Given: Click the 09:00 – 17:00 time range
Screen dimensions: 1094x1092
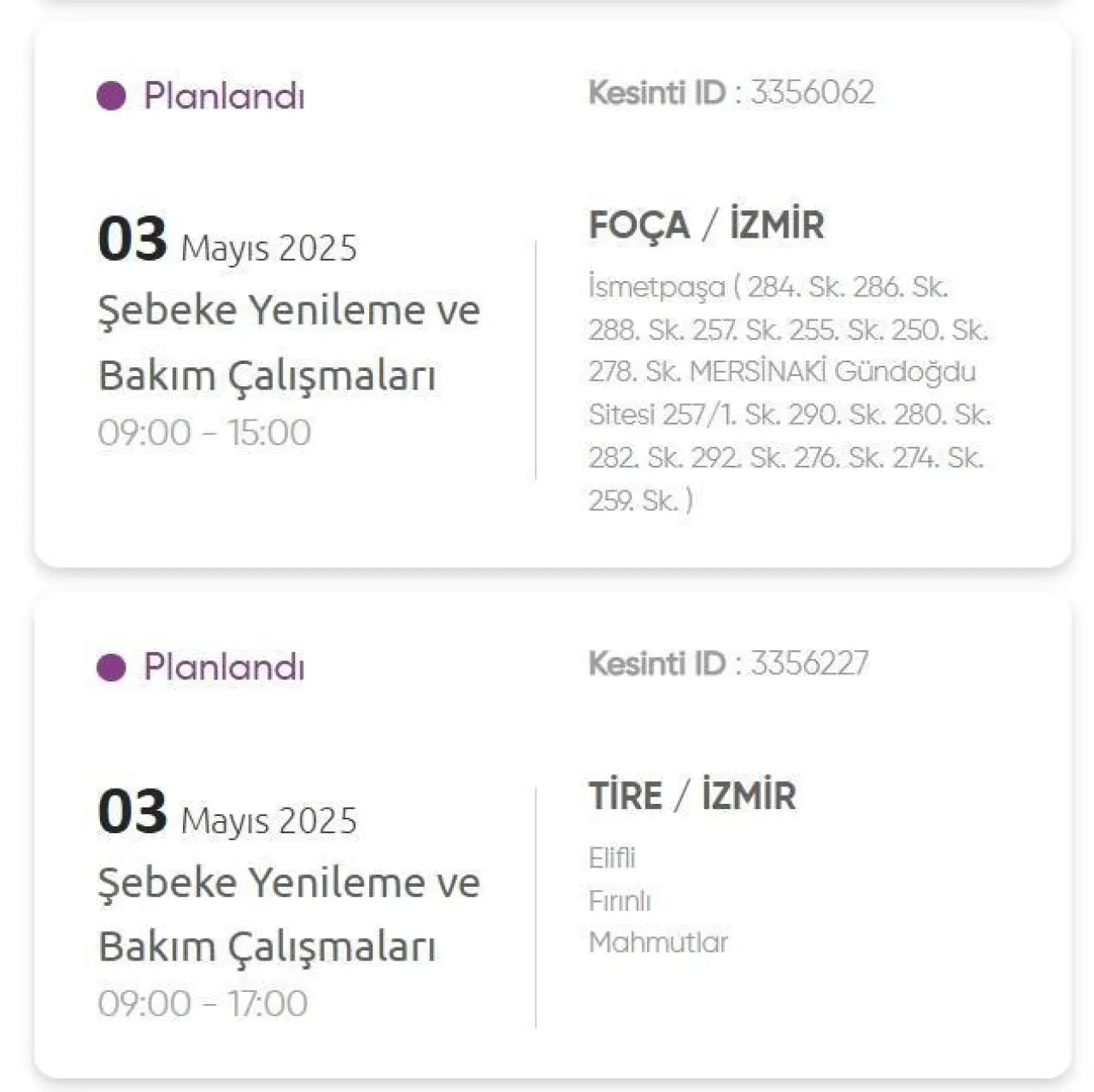Looking at the screenshot, I should click(203, 1004).
